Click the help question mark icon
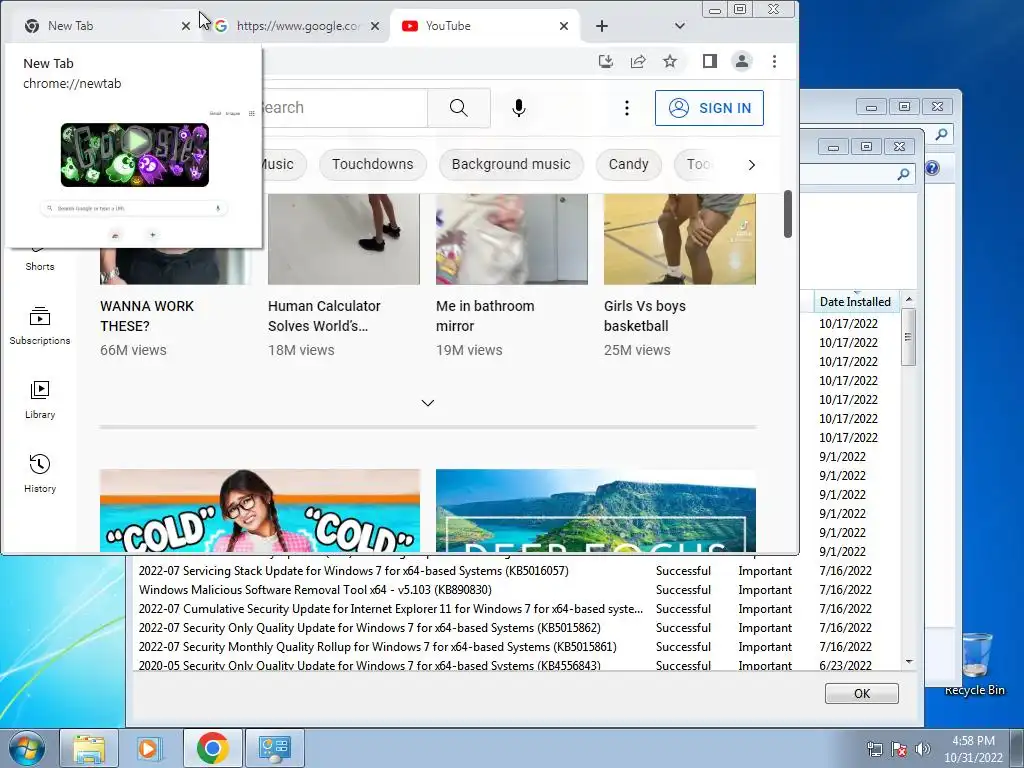1024x768 pixels. 932,168
